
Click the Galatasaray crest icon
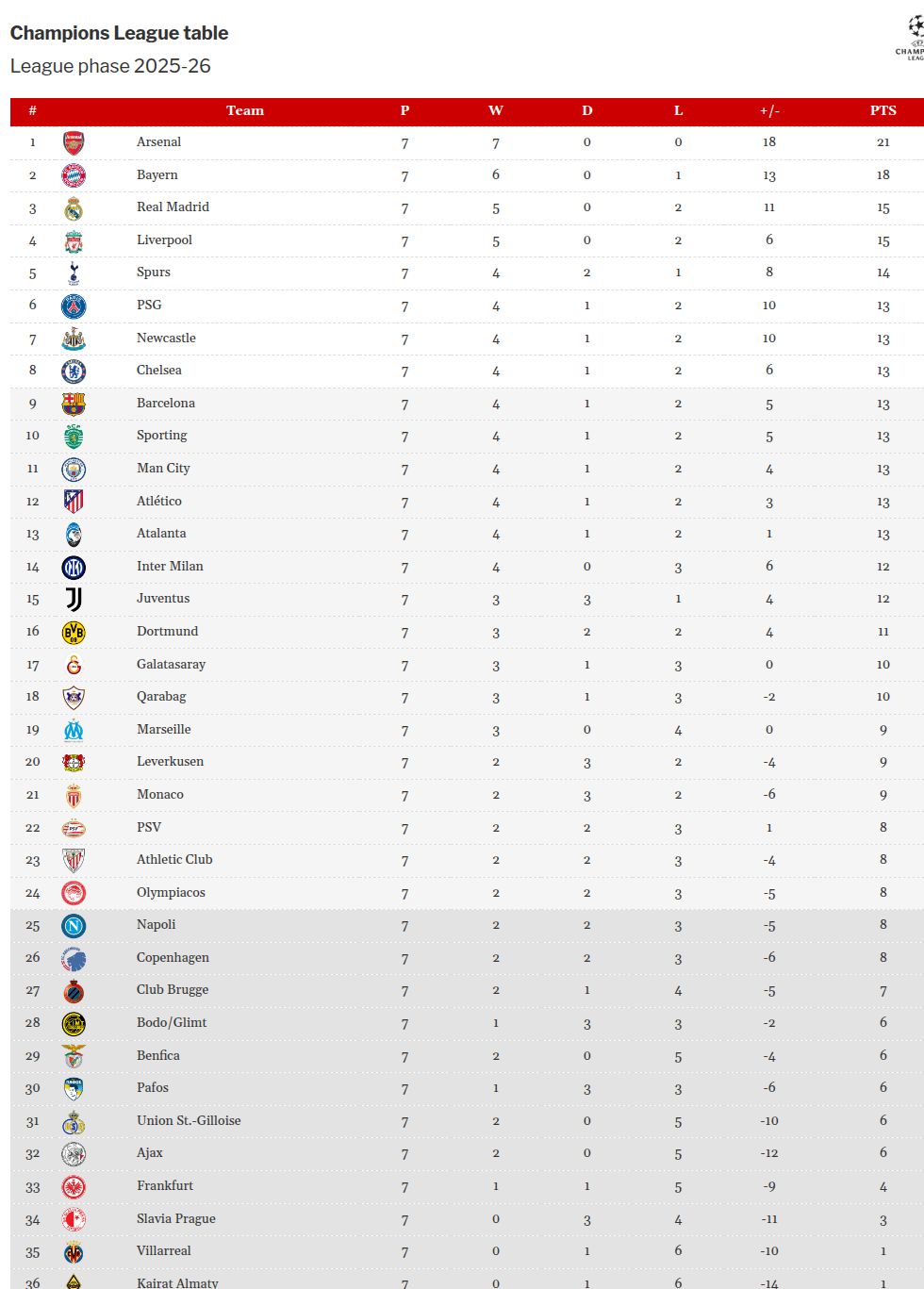(x=74, y=665)
